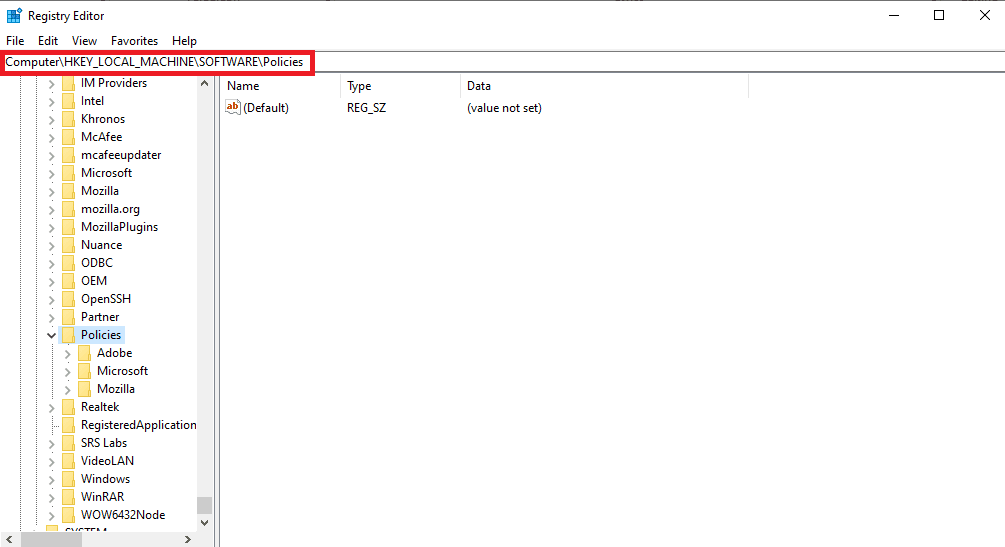Image resolution: width=1005 pixels, height=547 pixels.
Task: Click the REG_SZ type cell
Action: click(x=367, y=108)
